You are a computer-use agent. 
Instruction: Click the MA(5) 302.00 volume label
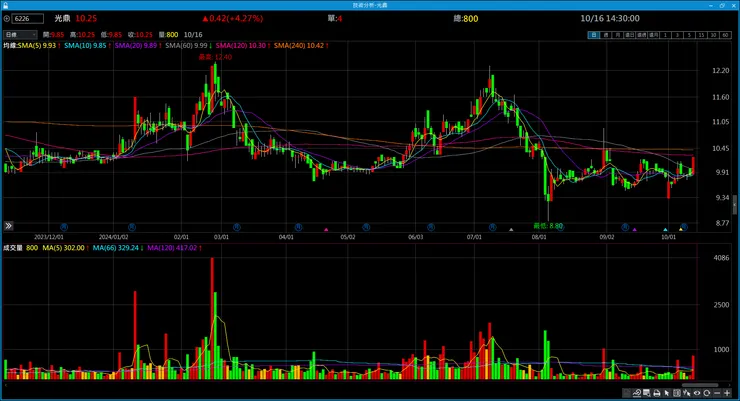[x=66, y=248]
